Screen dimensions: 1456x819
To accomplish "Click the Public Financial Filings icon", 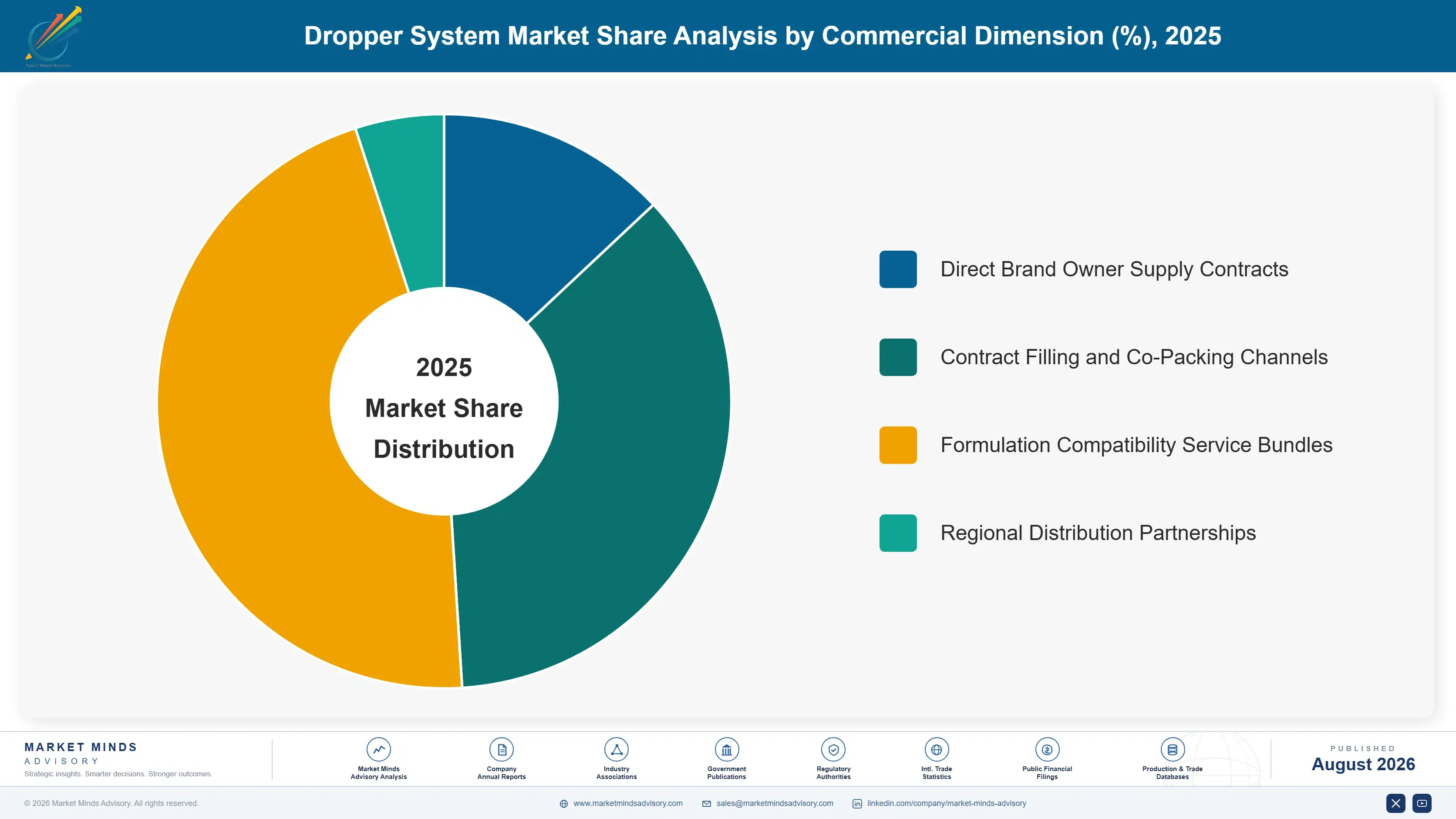I will (1047, 749).
